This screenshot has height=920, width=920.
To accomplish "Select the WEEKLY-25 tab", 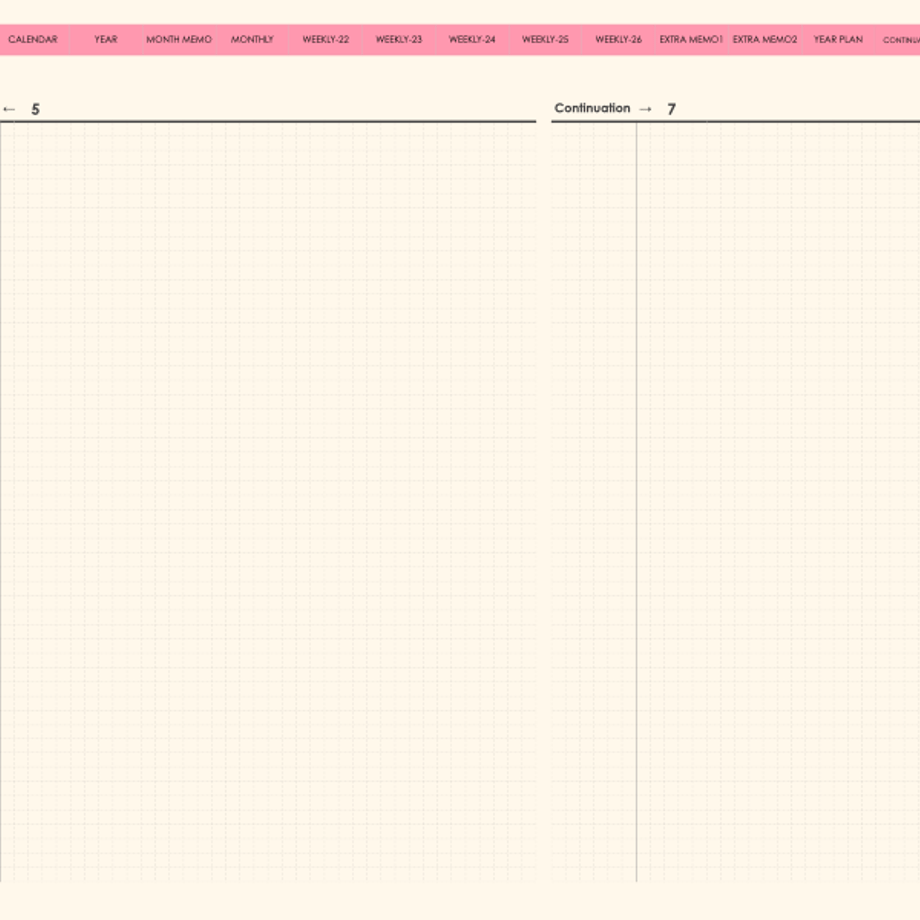I will click(x=545, y=39).
